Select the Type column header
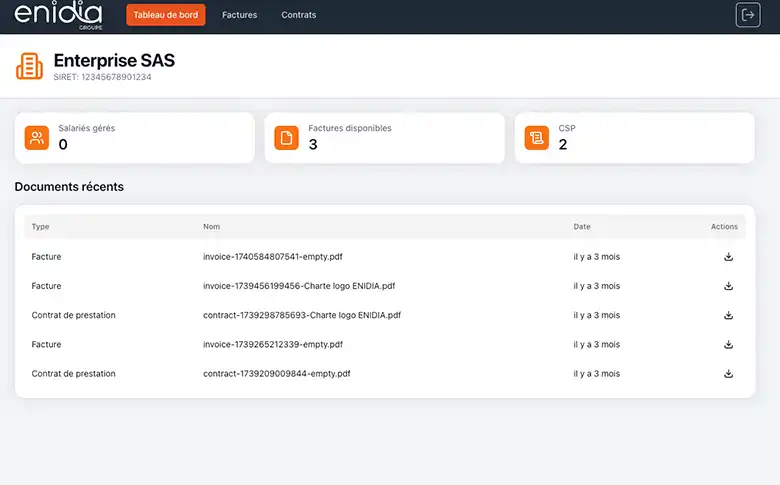 (x=40, y=227)
